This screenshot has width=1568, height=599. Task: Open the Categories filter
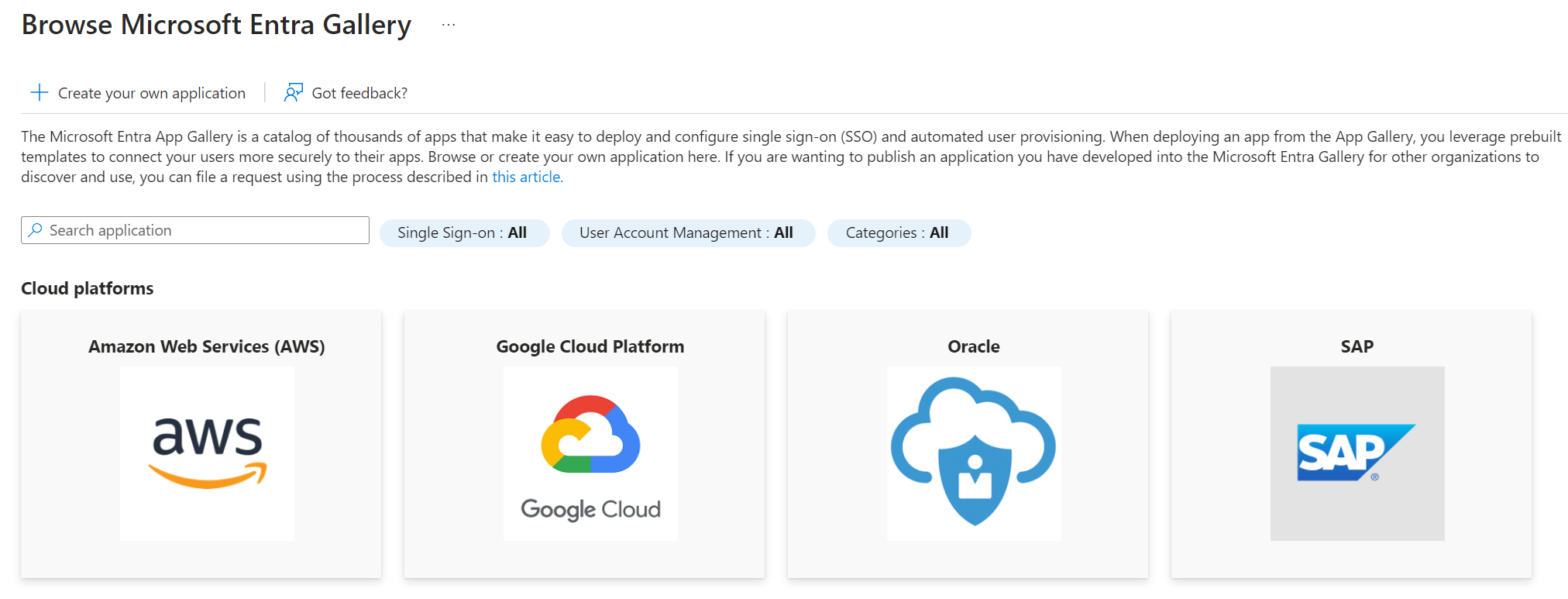coord(899,232)
